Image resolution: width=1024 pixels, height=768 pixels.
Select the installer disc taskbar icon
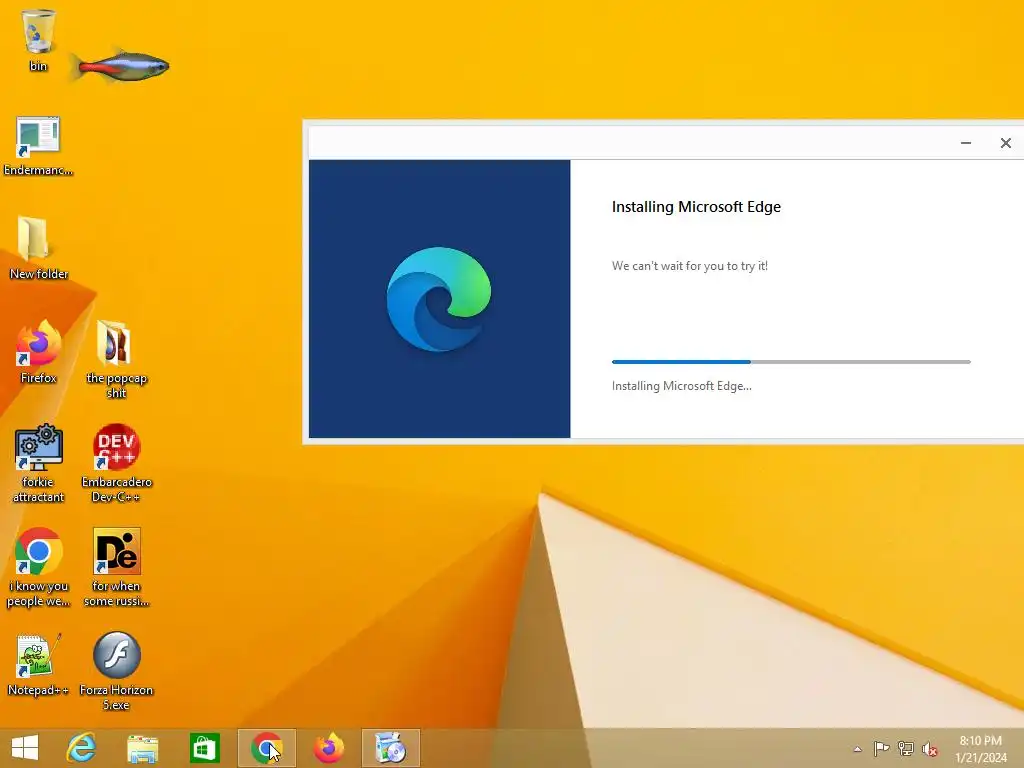pyautogui.click(x=391, y=748)
